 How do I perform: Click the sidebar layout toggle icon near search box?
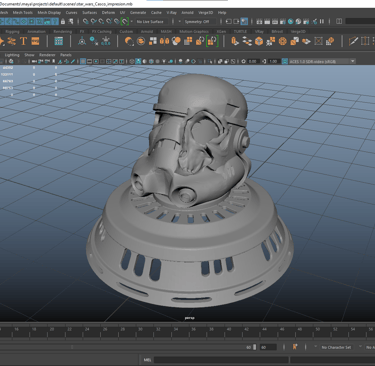339,21
